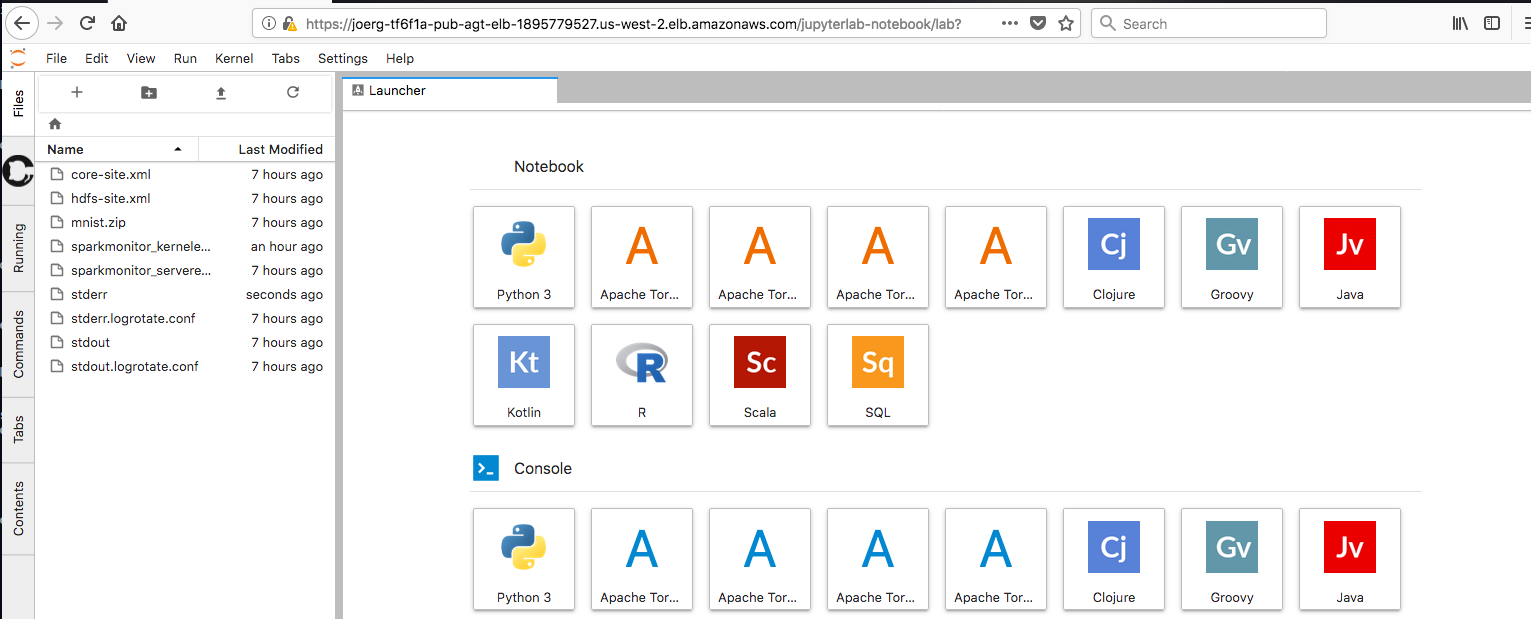Click the JupyterLab logo icon
Screen dimensions: 1531x619
(18, 58)
